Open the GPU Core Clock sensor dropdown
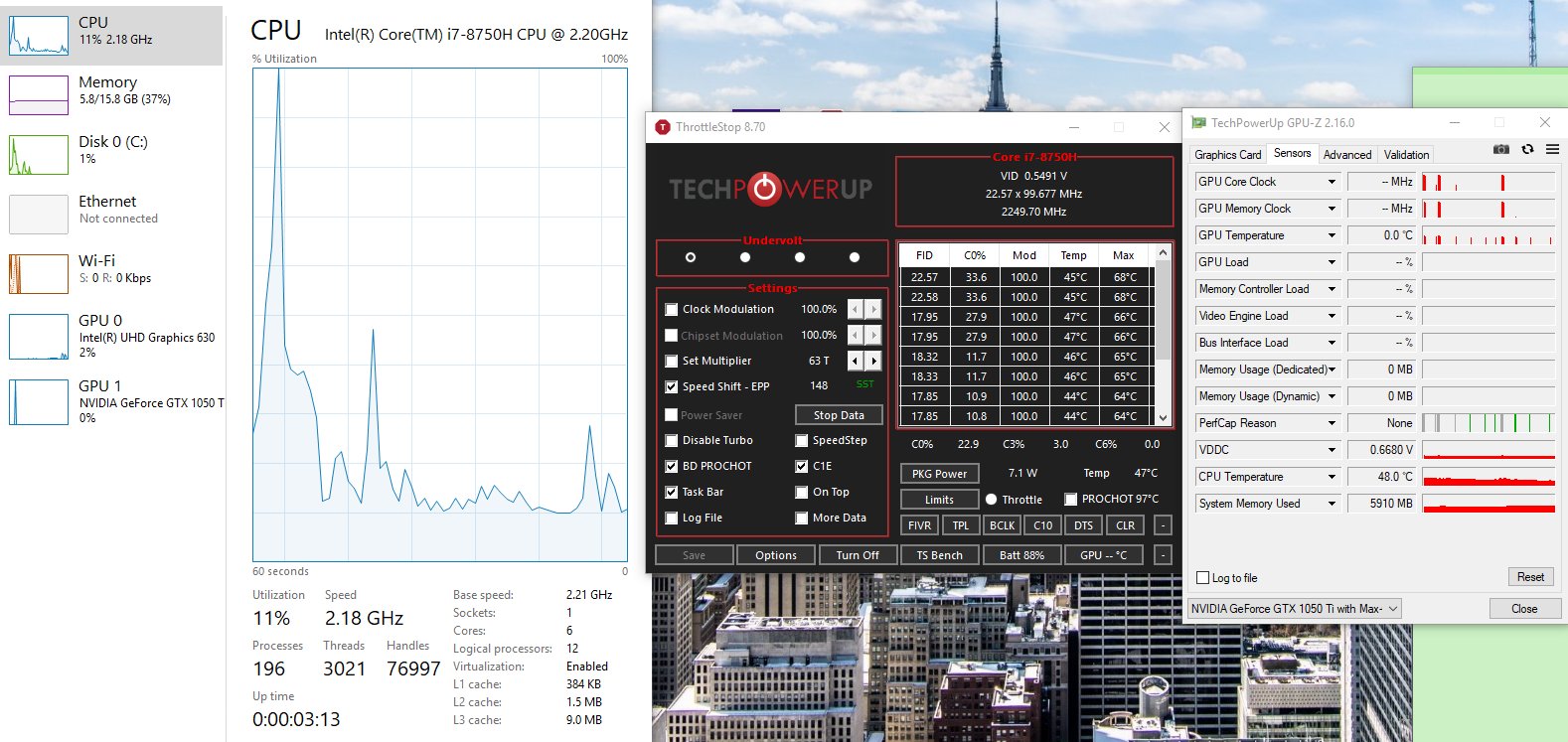 click(1332, 182)
